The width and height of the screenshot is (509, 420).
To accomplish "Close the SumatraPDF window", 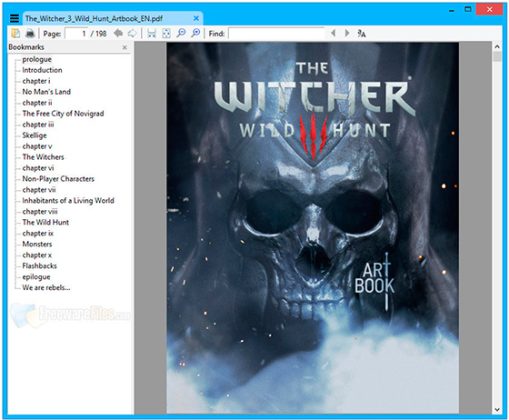I will (x=489, y=10).
